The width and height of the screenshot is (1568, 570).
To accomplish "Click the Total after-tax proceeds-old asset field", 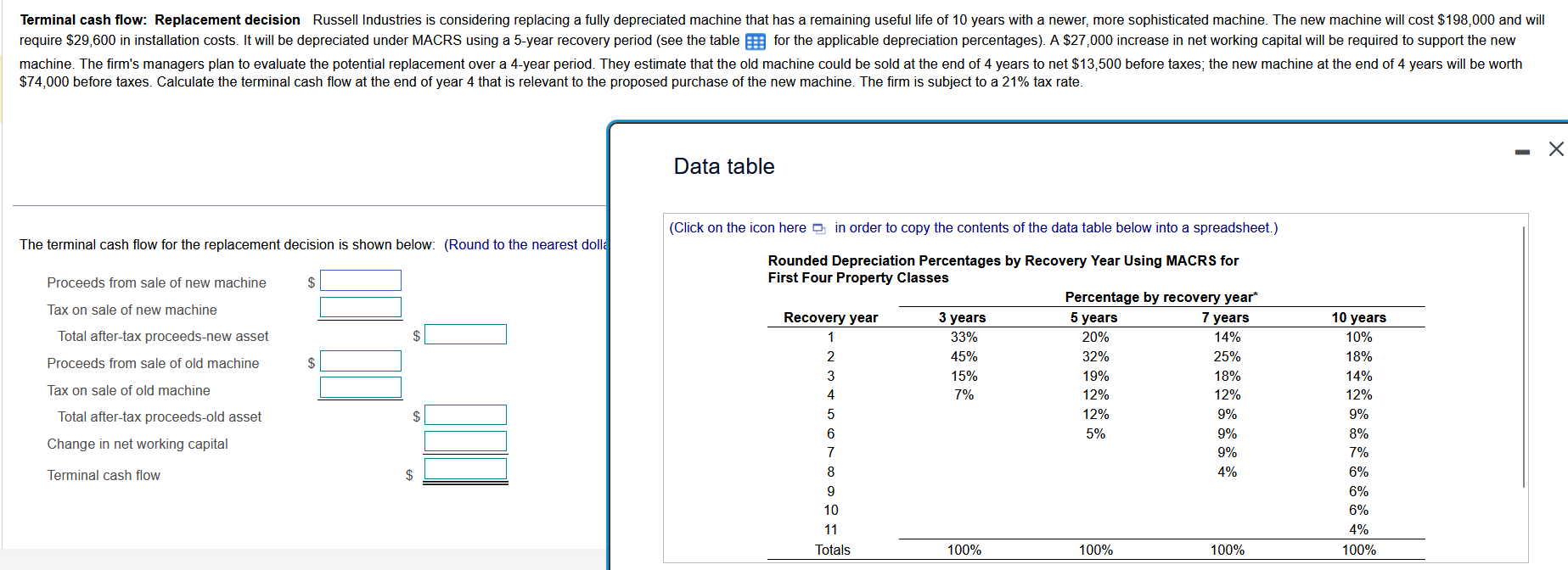I will tap(464, 415).
